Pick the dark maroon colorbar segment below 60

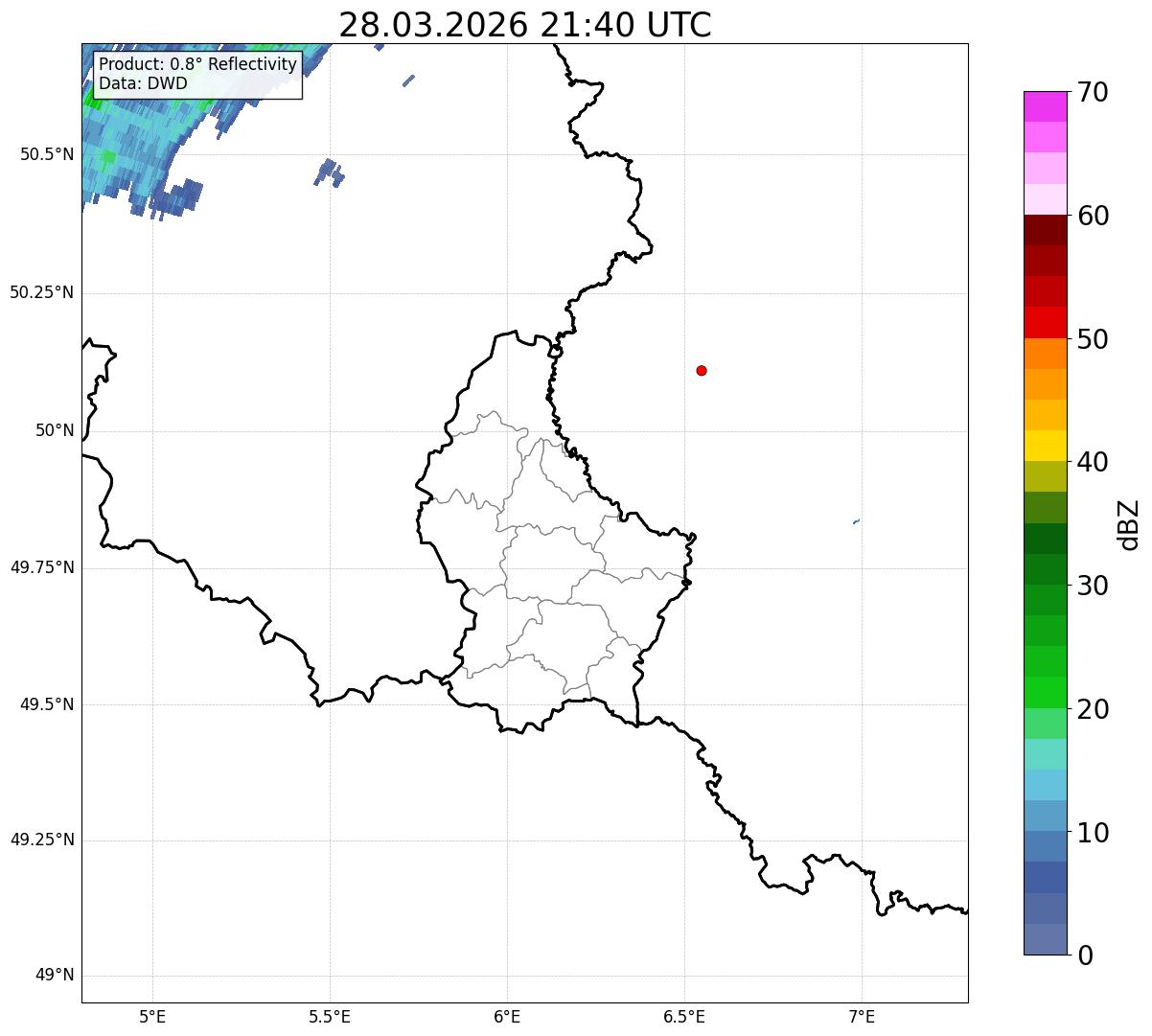tap(1045, 230)
